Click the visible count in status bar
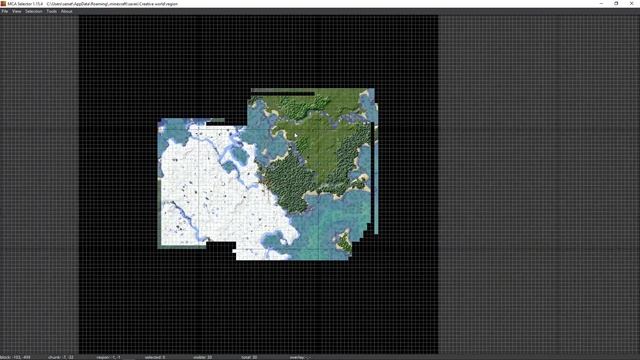 203,357
